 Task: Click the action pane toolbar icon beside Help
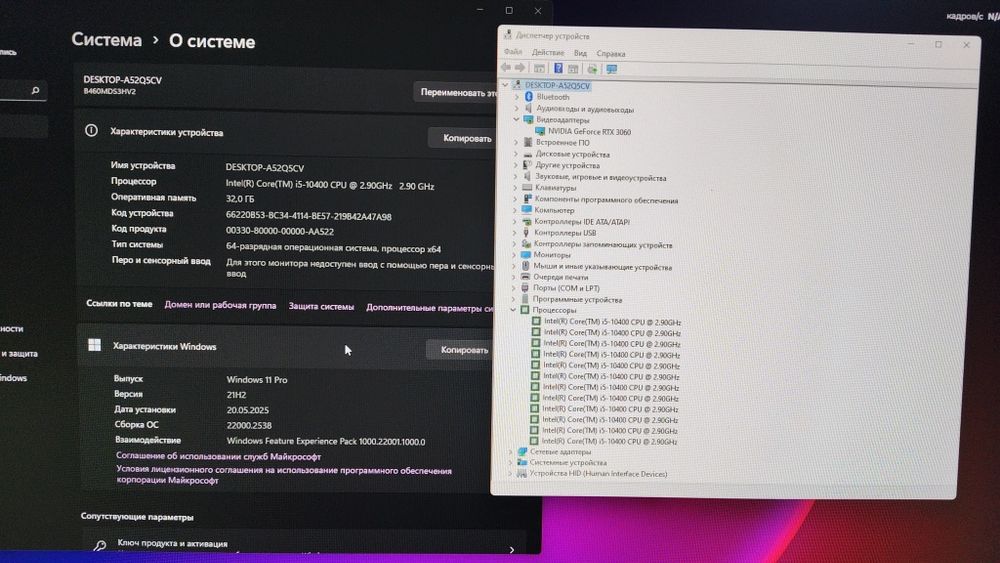(x=573, y=69)
